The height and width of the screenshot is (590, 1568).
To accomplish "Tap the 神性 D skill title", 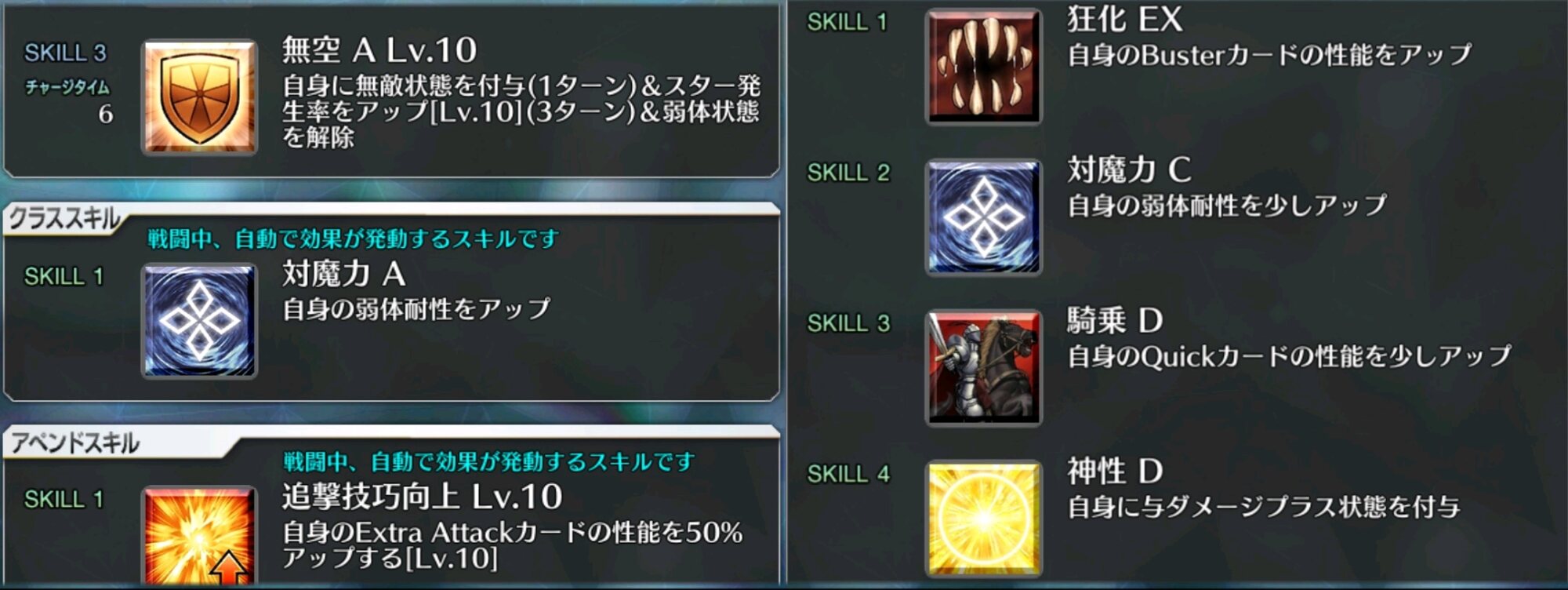I will 1115,471.
